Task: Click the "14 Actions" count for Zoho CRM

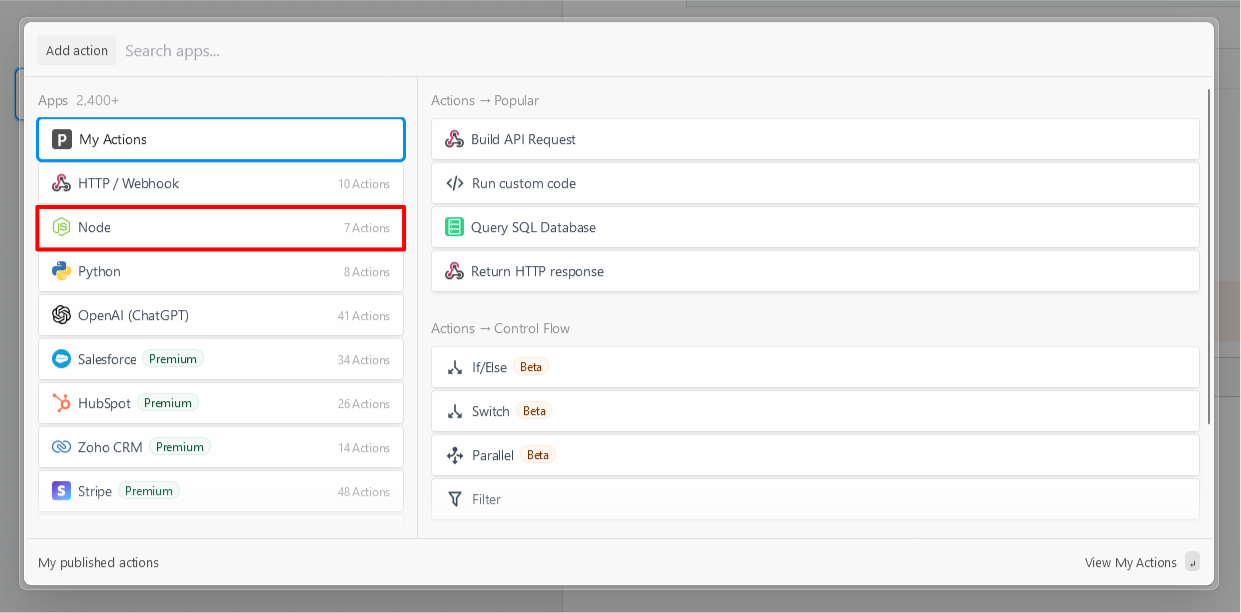Action: pos(364,448)
